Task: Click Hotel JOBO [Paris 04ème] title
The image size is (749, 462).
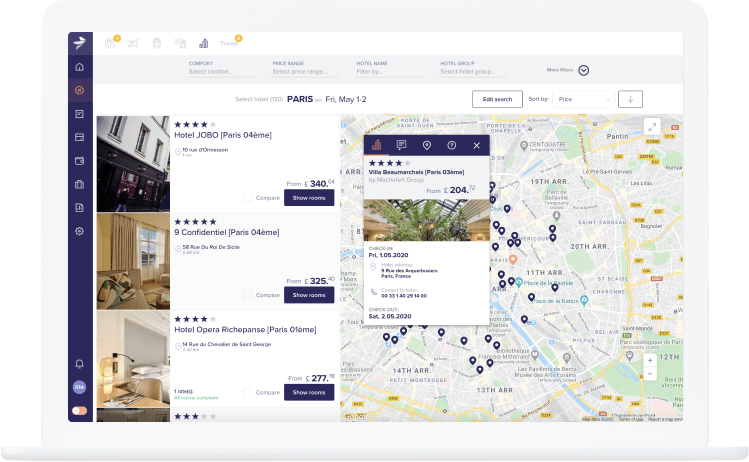Action: tap(223, 135)
